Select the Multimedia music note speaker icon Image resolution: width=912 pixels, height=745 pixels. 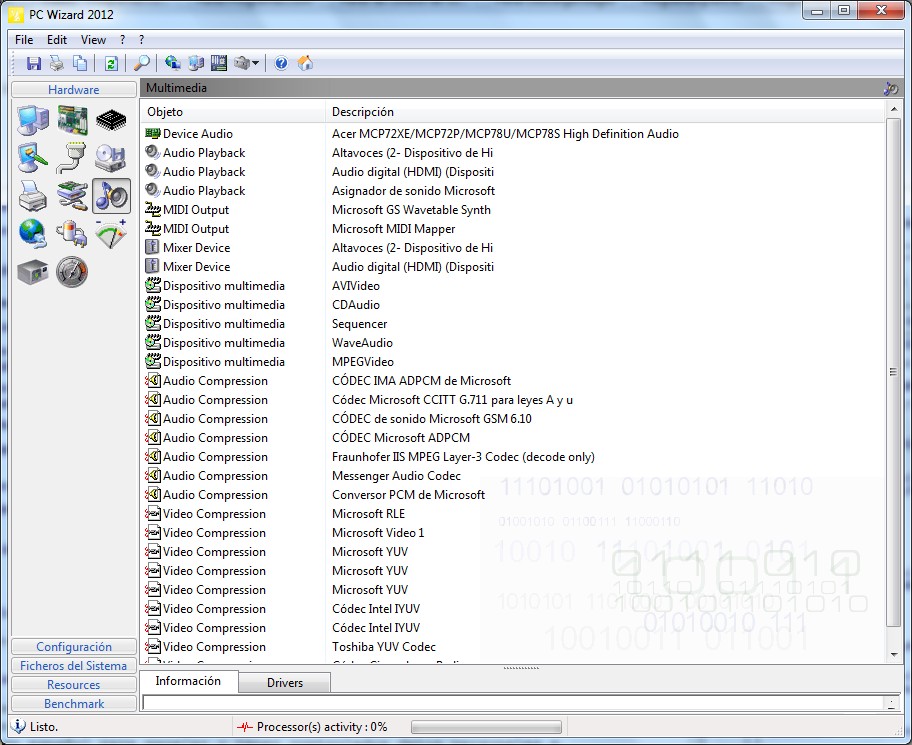click(x=111, y=195)
